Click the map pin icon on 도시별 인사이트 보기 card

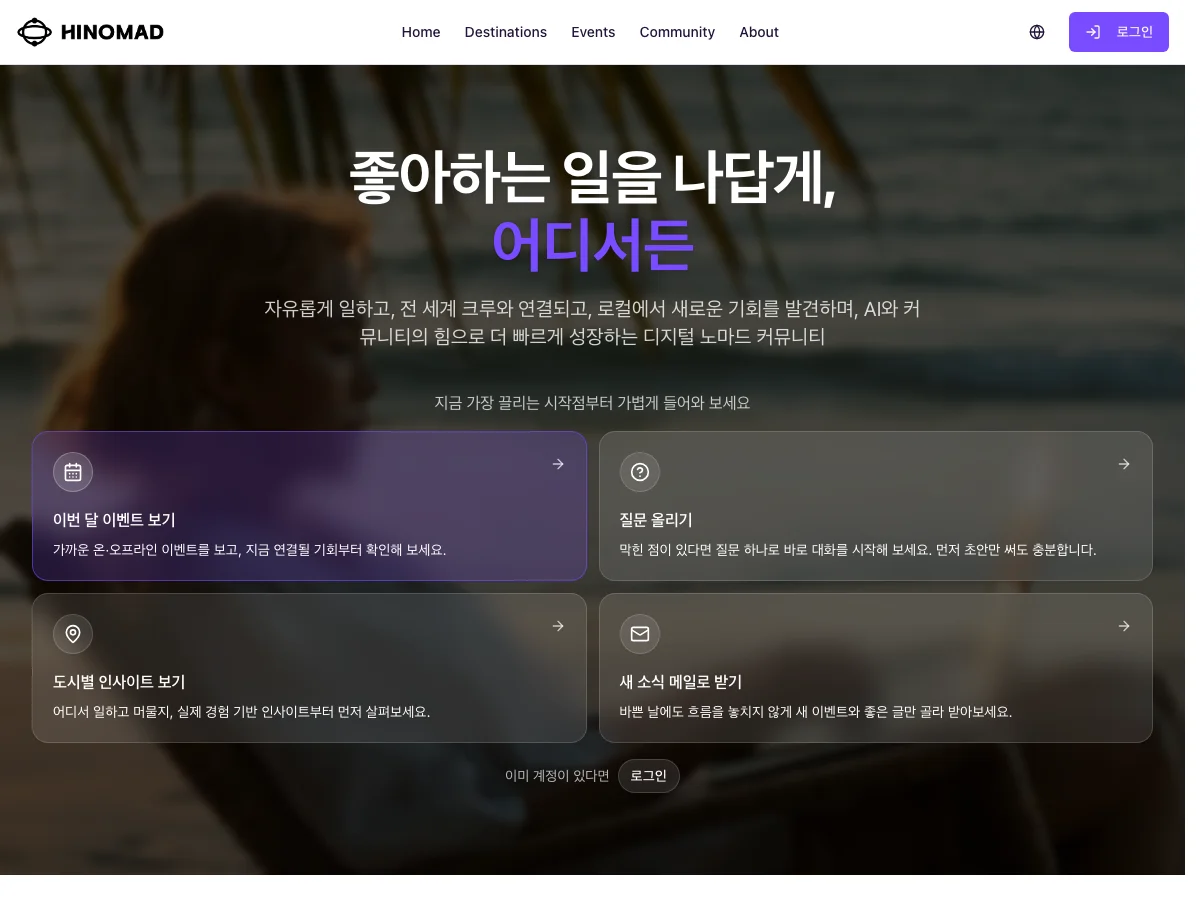pyautogui.click(x=73, y=634)
